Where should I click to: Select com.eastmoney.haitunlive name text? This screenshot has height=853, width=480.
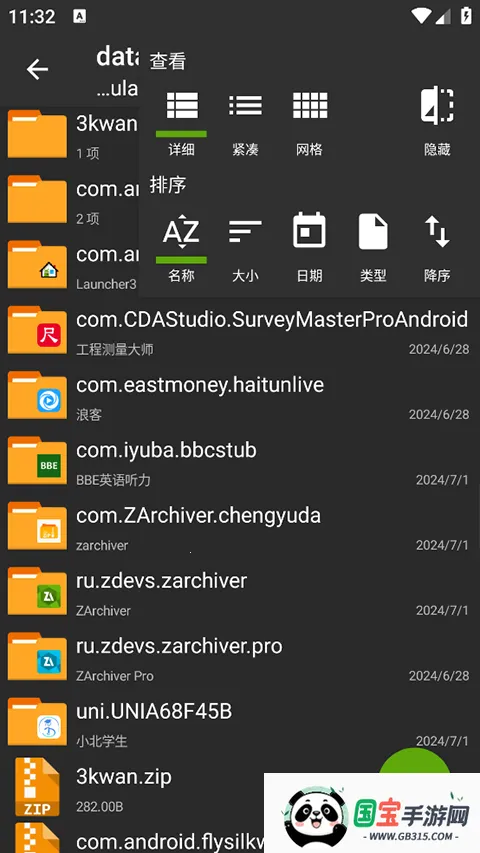200,385
